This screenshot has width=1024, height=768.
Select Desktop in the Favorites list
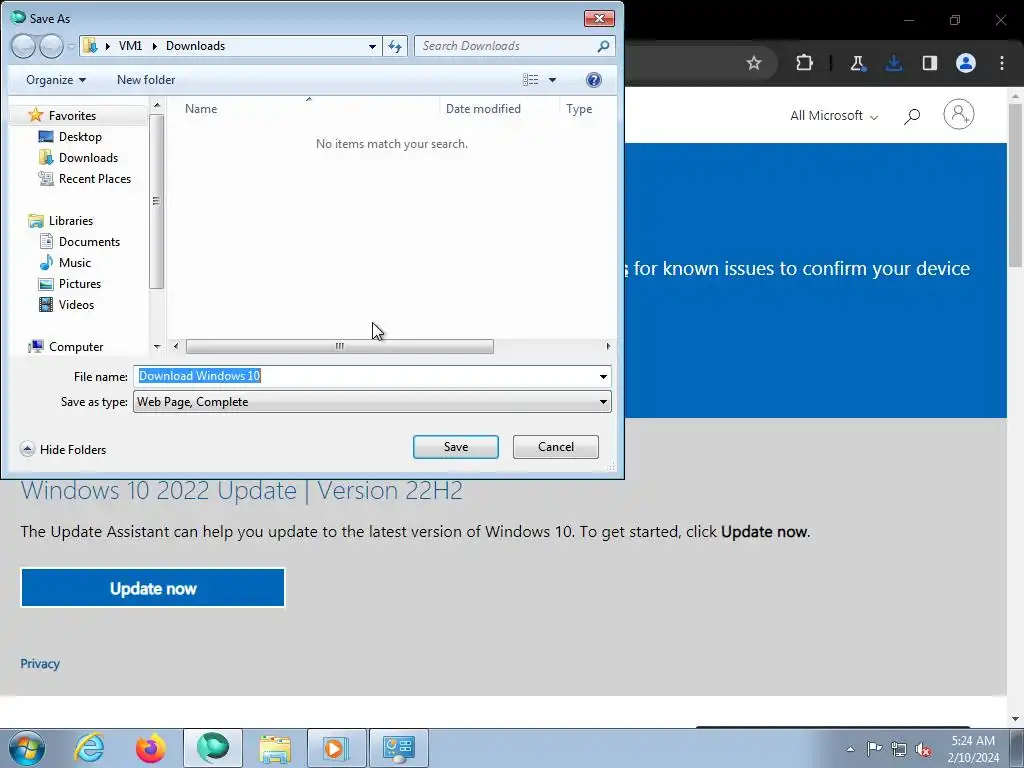pos(80,136)
